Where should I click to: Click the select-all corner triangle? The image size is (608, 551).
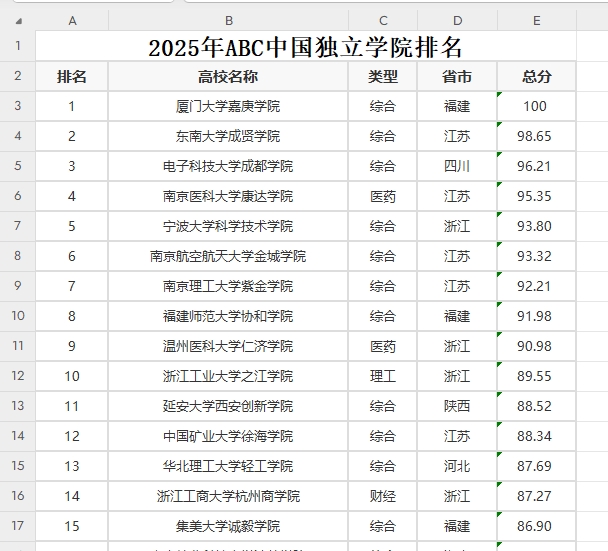pyautogui.click(x=19, y=21)
